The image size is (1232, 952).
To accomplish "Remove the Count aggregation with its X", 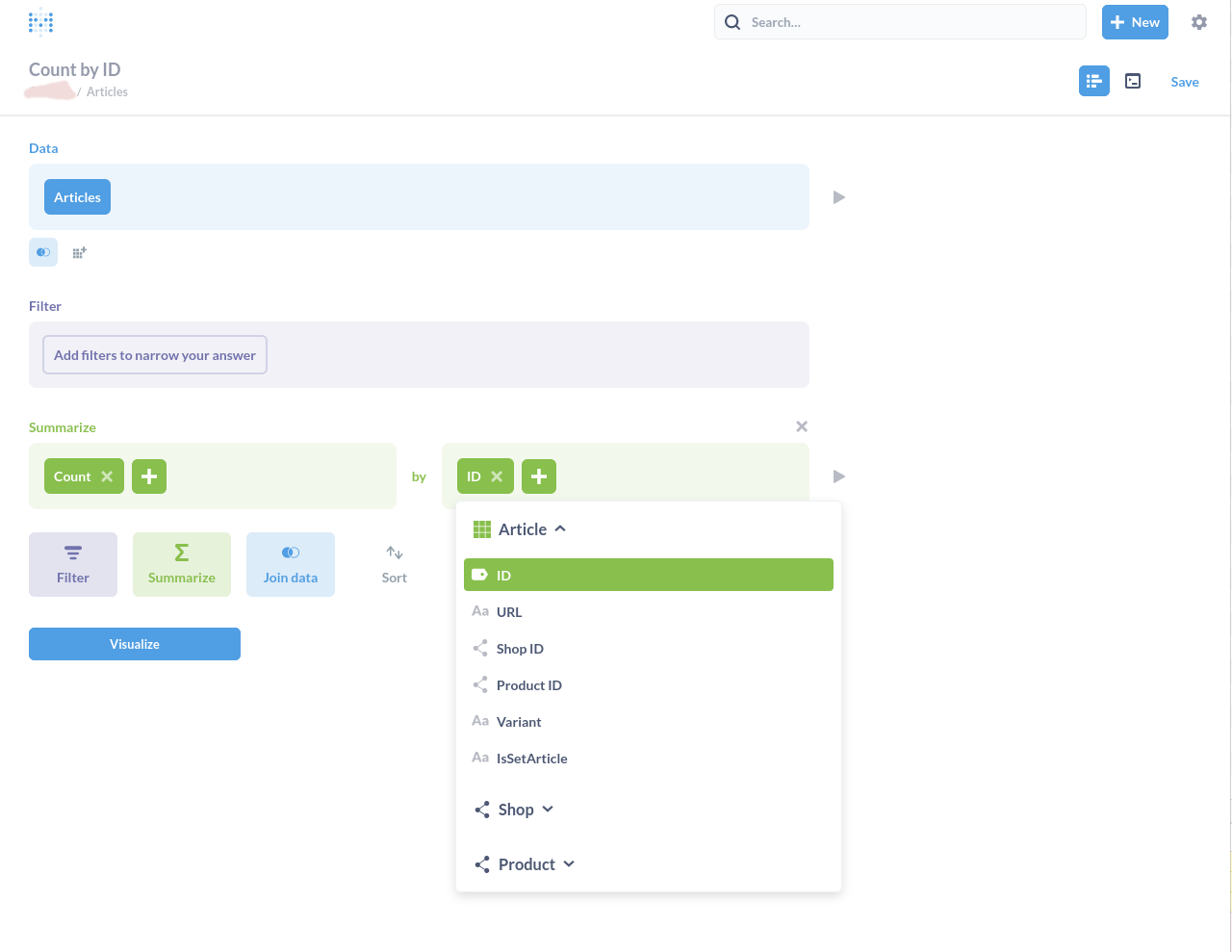I will click(109, 476).
